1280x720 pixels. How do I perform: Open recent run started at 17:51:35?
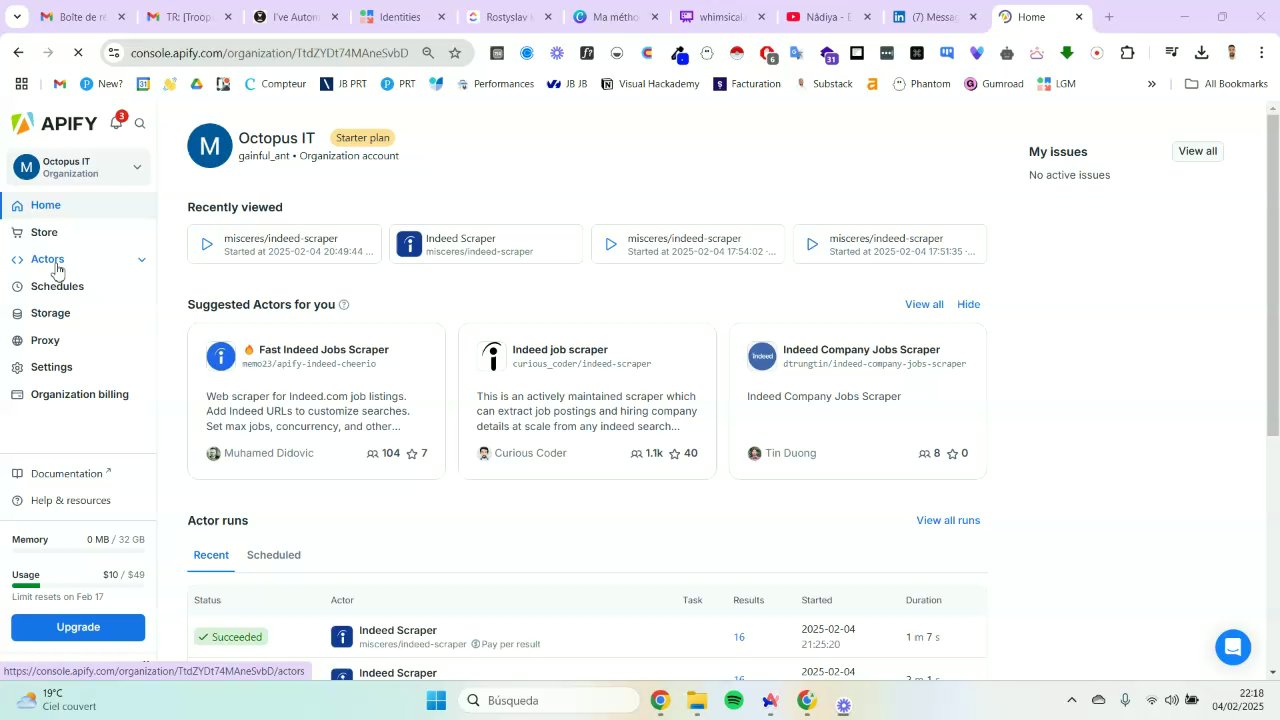pos(889,244)
